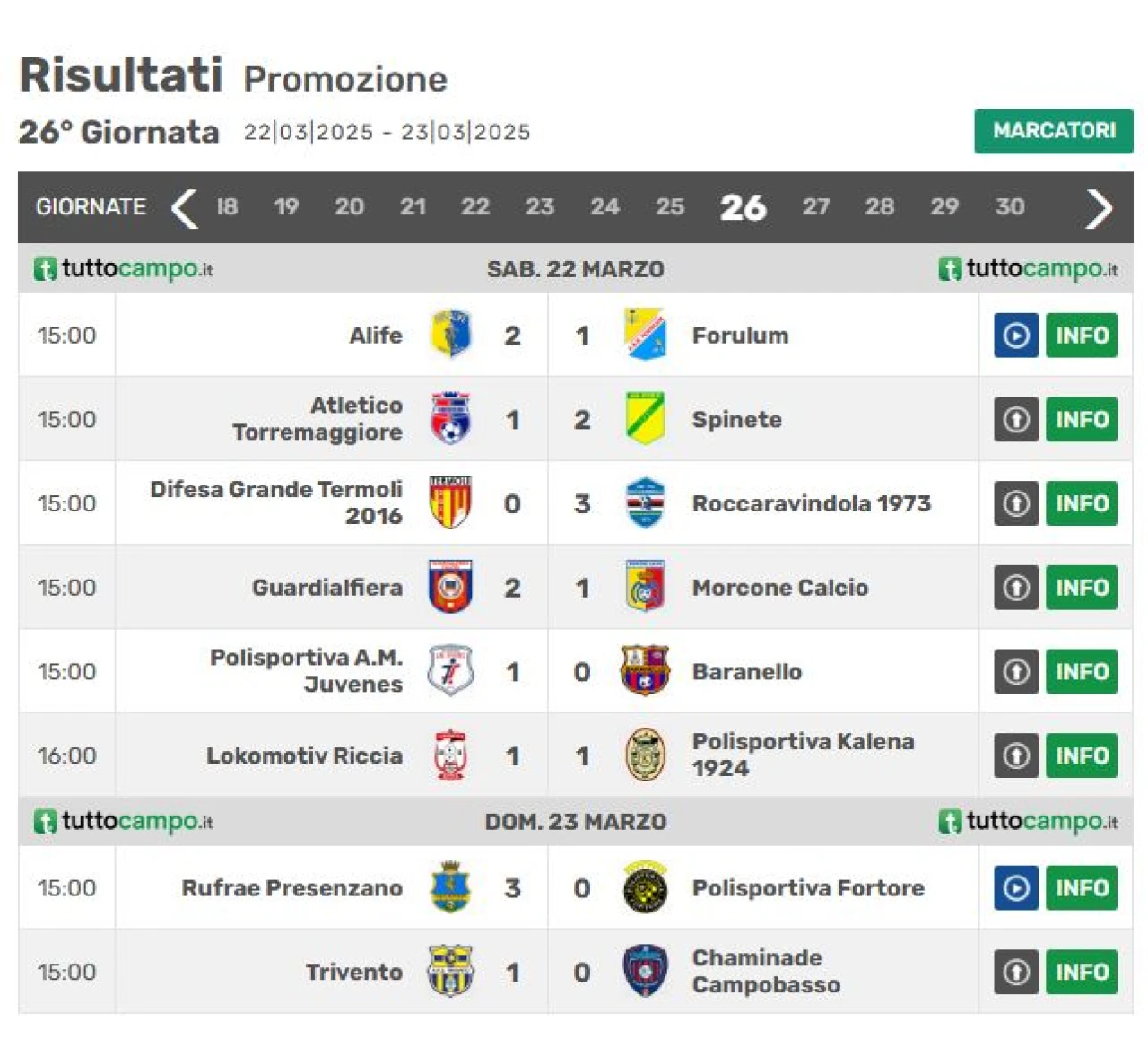Image resolution: width=1148 pixels, height=1039 pixels.
Task: Click Alife team crest logo
Action: 450,335
